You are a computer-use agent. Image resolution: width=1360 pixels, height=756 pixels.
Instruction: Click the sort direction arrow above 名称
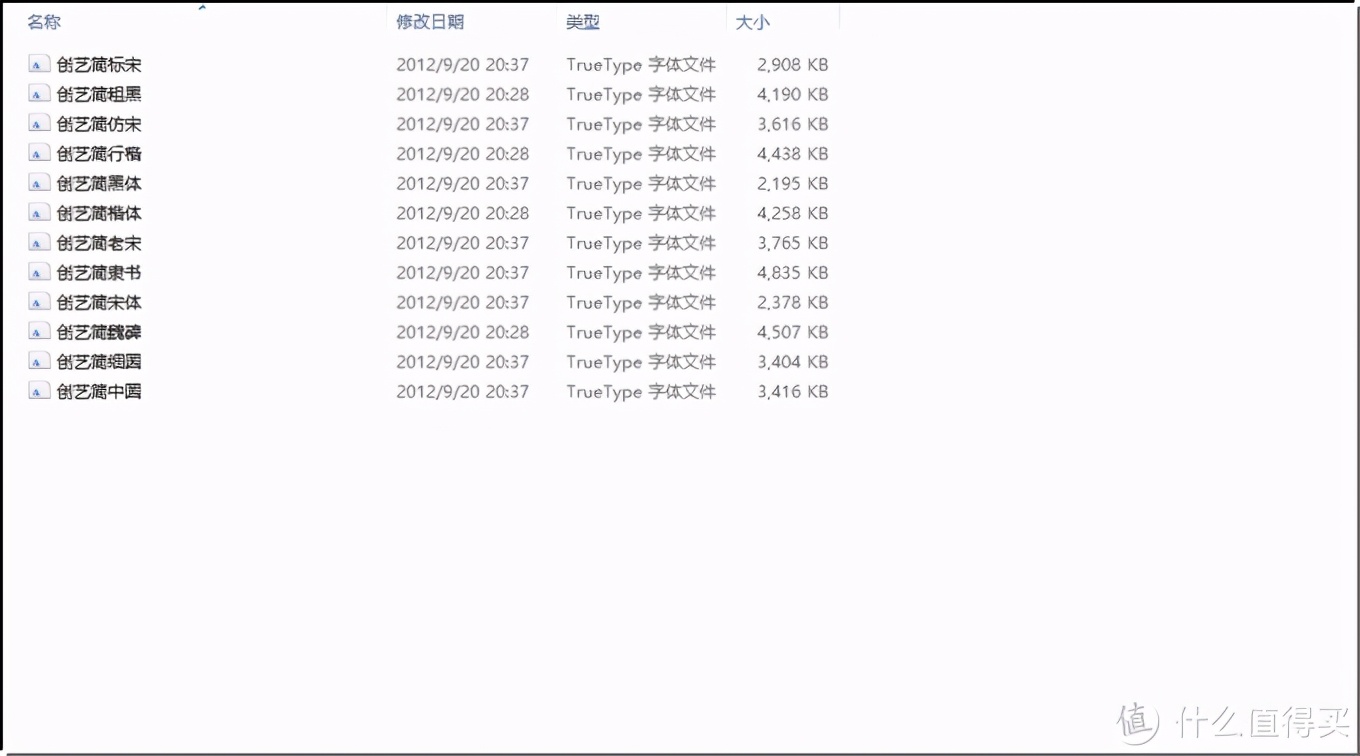pos(201,6)
